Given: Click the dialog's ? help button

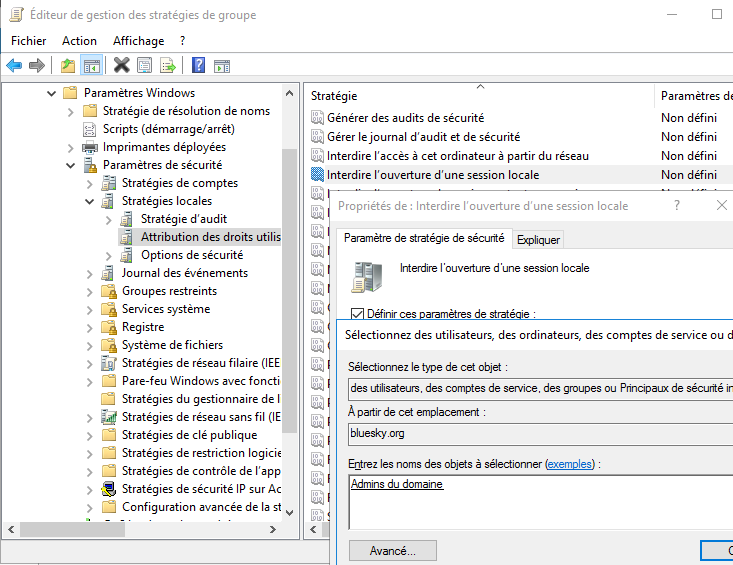Looking at the screenshot, I should tap(676, 205).
